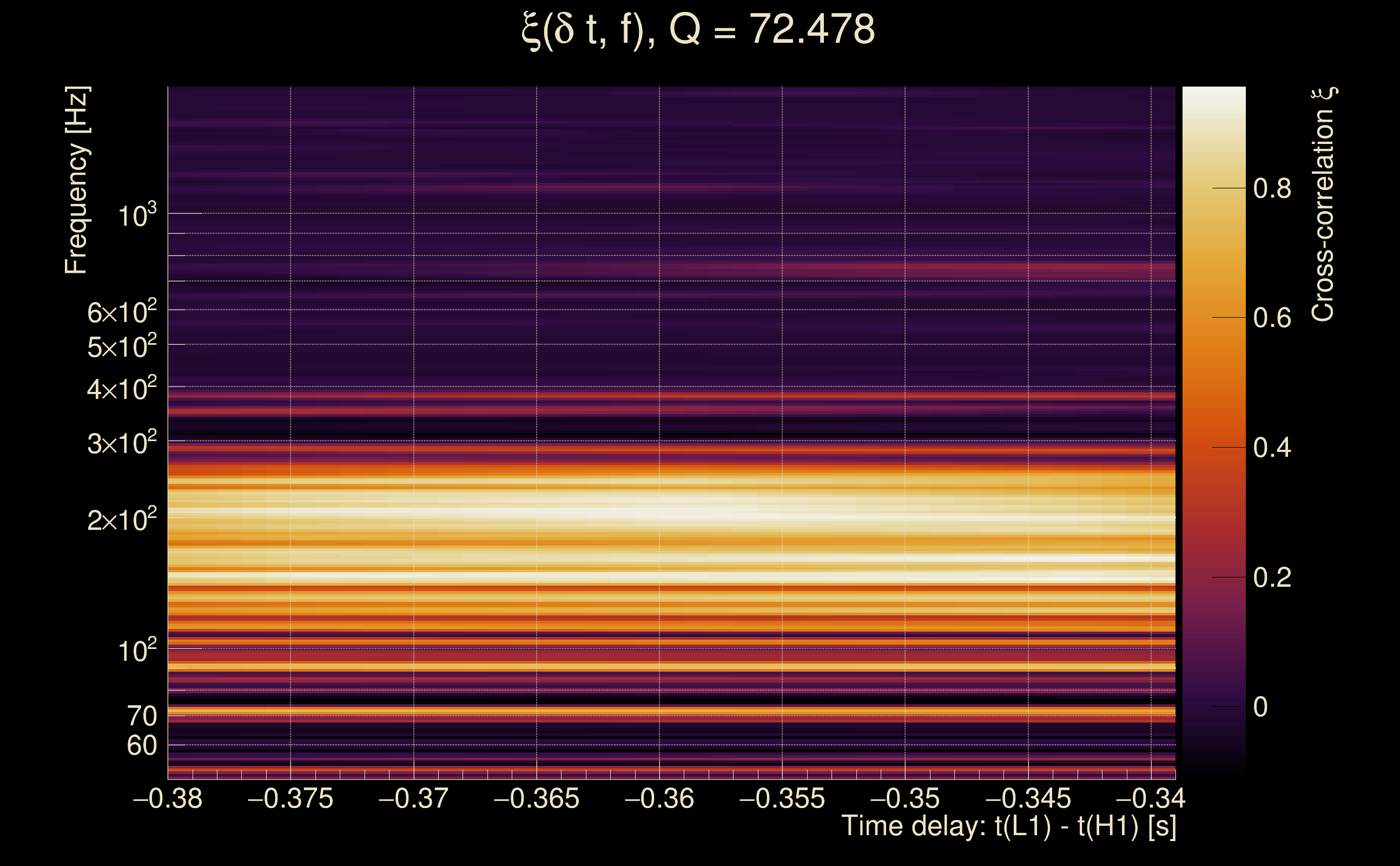The height and width of the screenshot is (866, 1400).
Task: Click the 0.8 mark on the colorbar
Action: (1272, 188)
